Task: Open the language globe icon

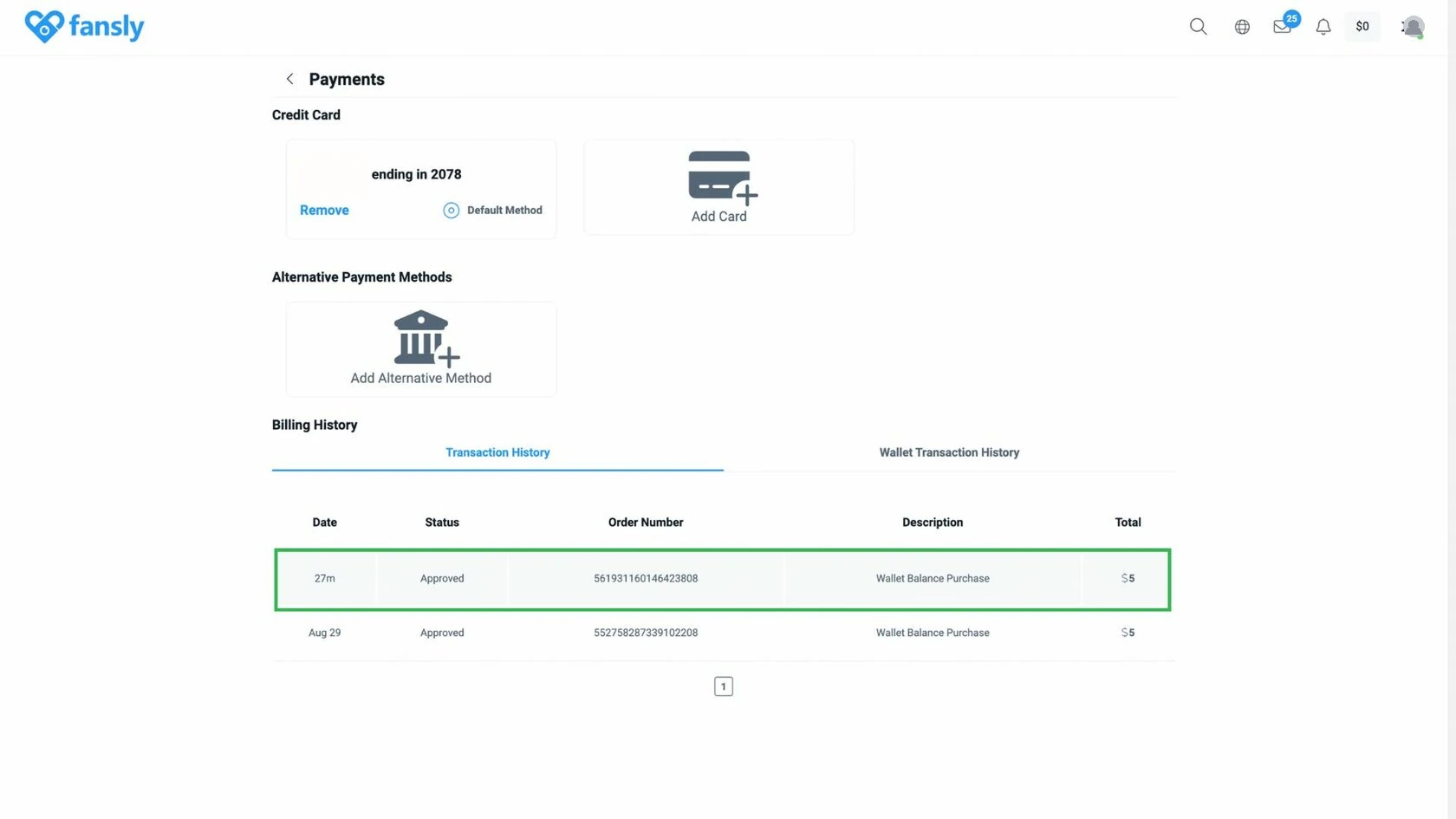Action: click(1242, 27)
